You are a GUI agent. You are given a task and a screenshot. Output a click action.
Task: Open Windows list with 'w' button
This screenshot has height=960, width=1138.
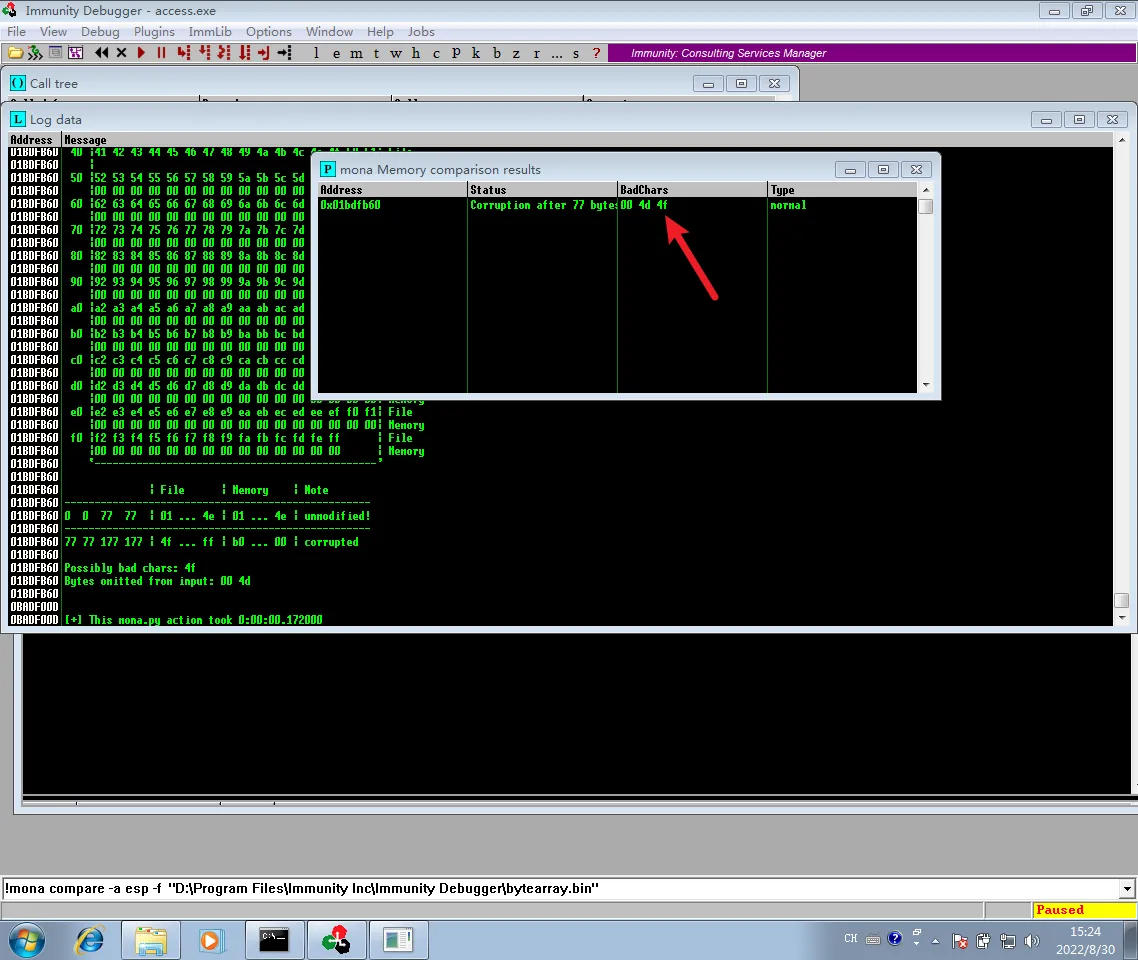[396, 53]
